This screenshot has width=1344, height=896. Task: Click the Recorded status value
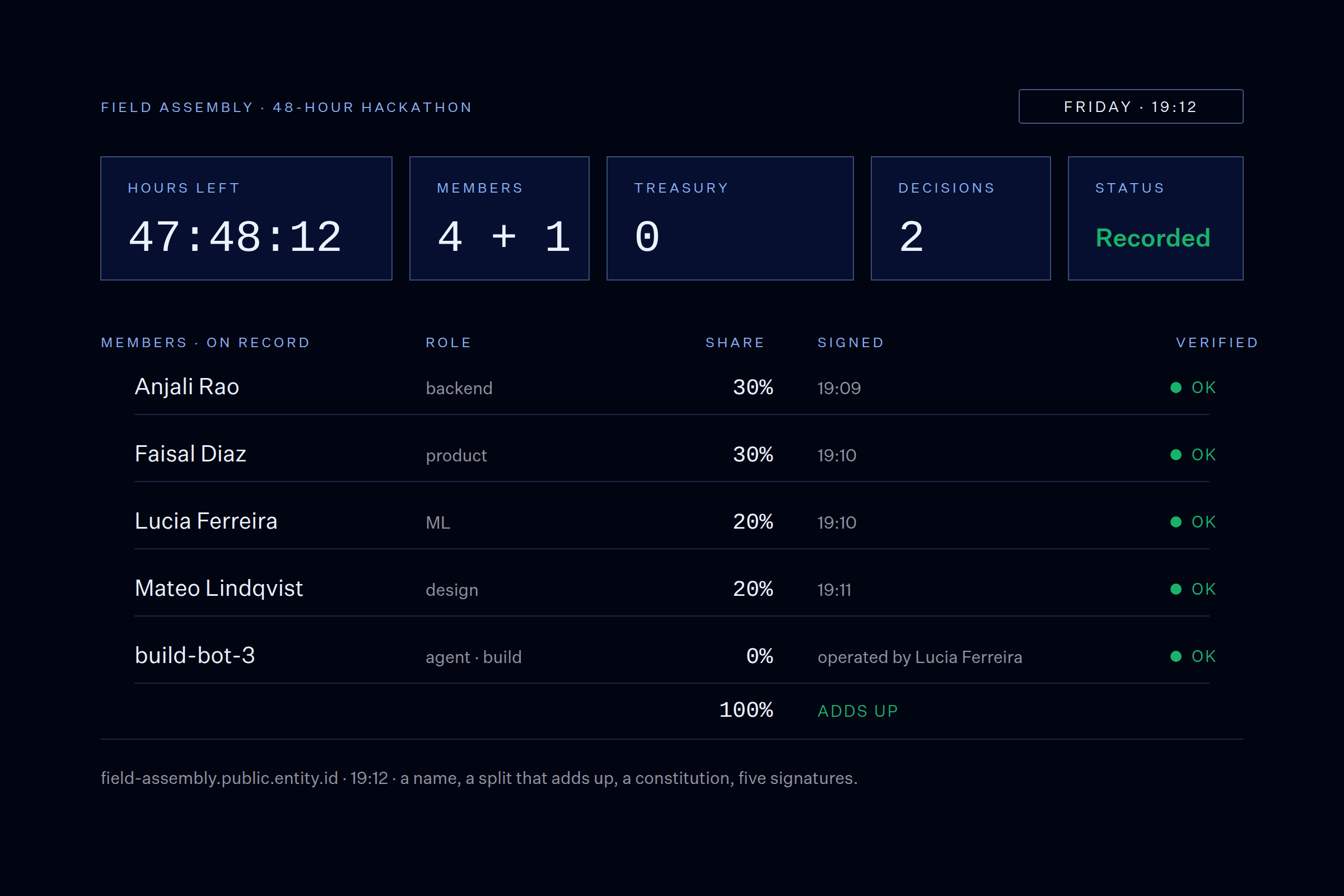point(1152,237)
